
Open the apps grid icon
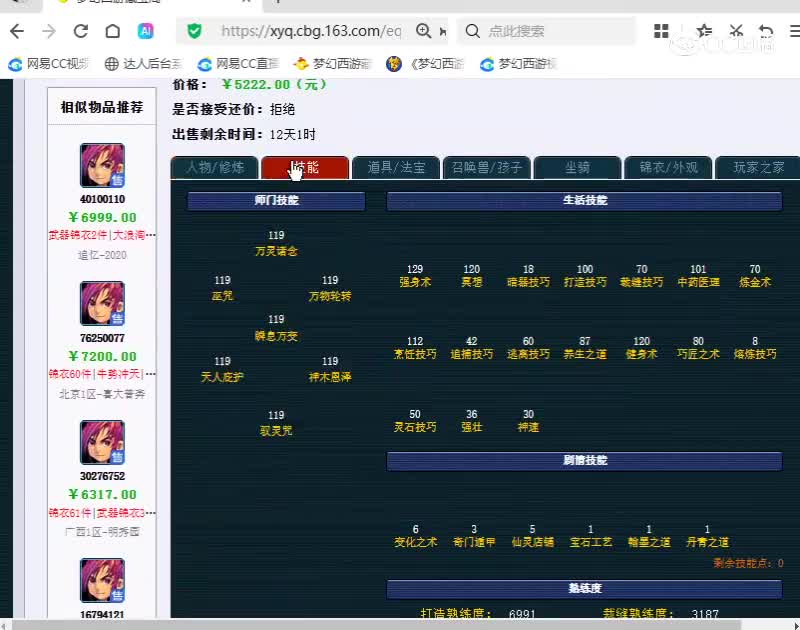click(x=661, y=31)
